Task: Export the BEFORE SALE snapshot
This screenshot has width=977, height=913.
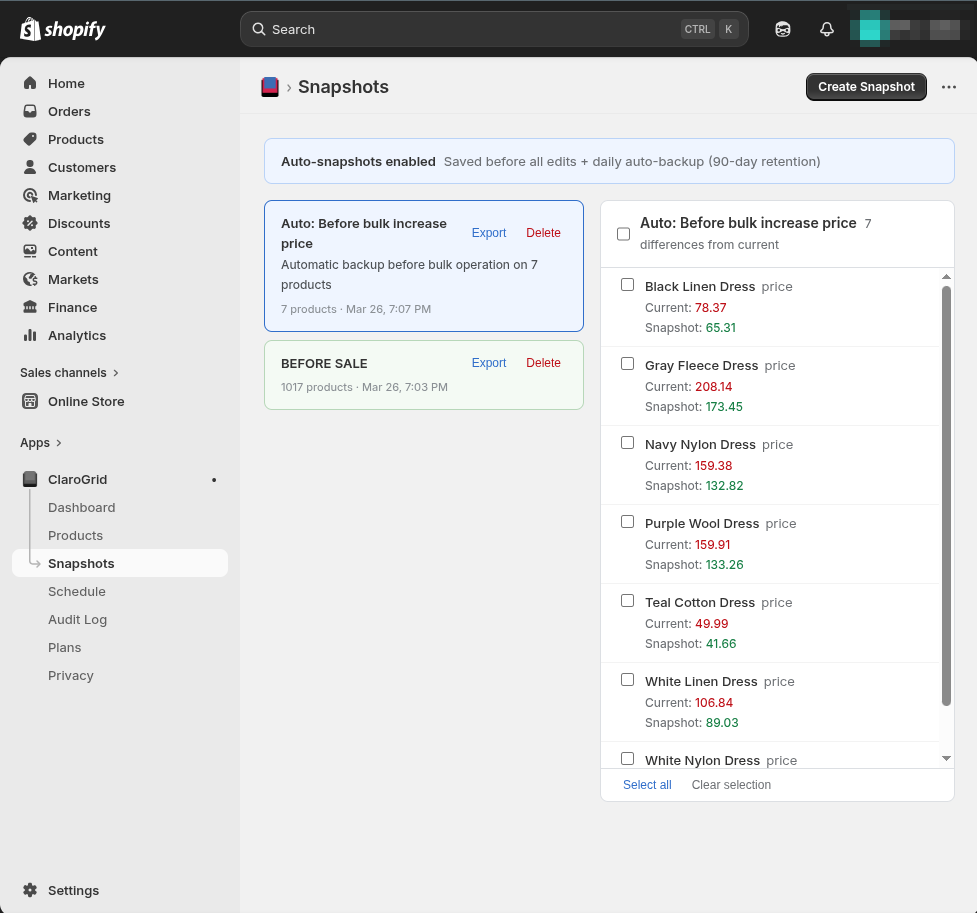Action: point(488,363)
